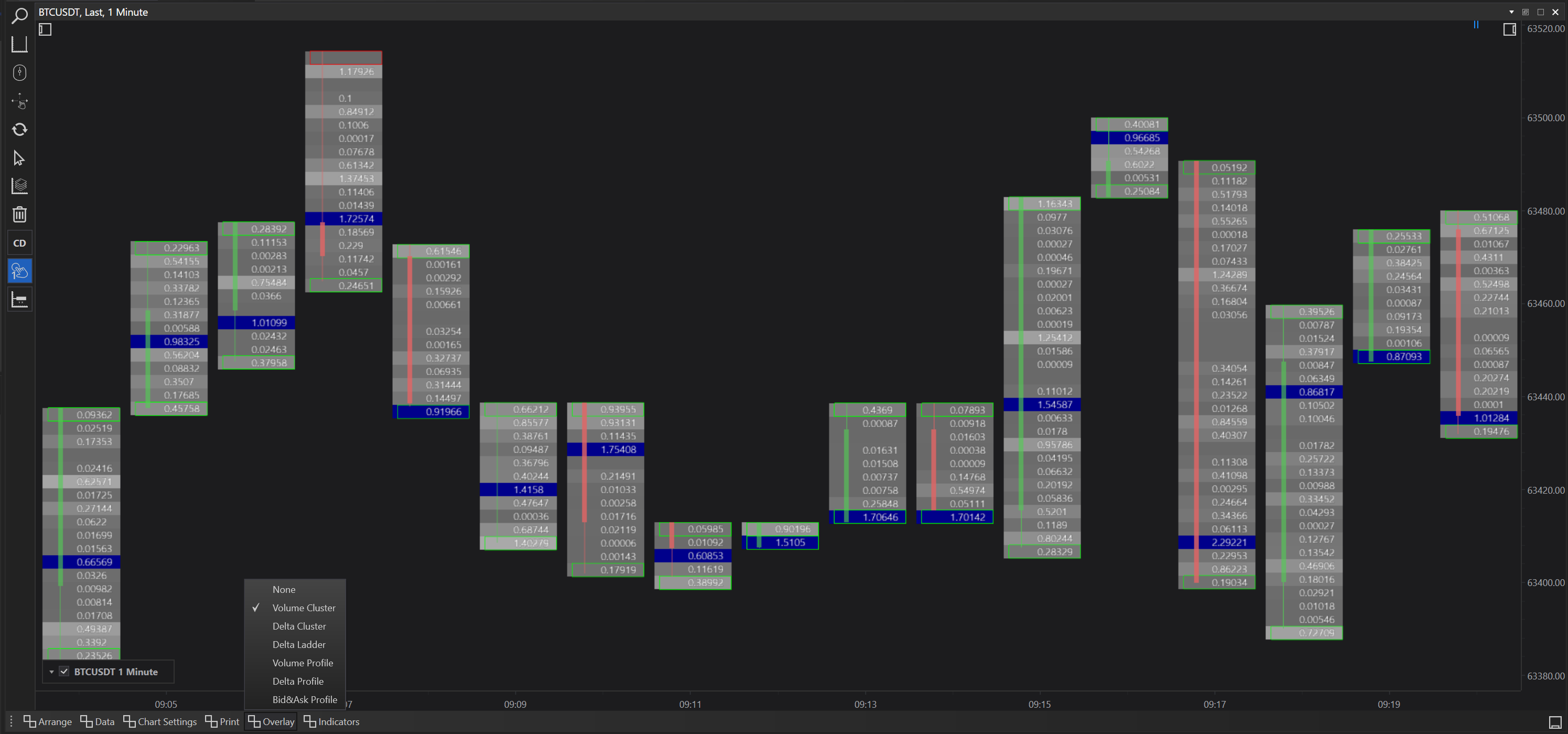Image resolution: width=1568 pixels, height=734 pixels.
Task: Click the trash delete drawings icon
Action: coord(19,215)
